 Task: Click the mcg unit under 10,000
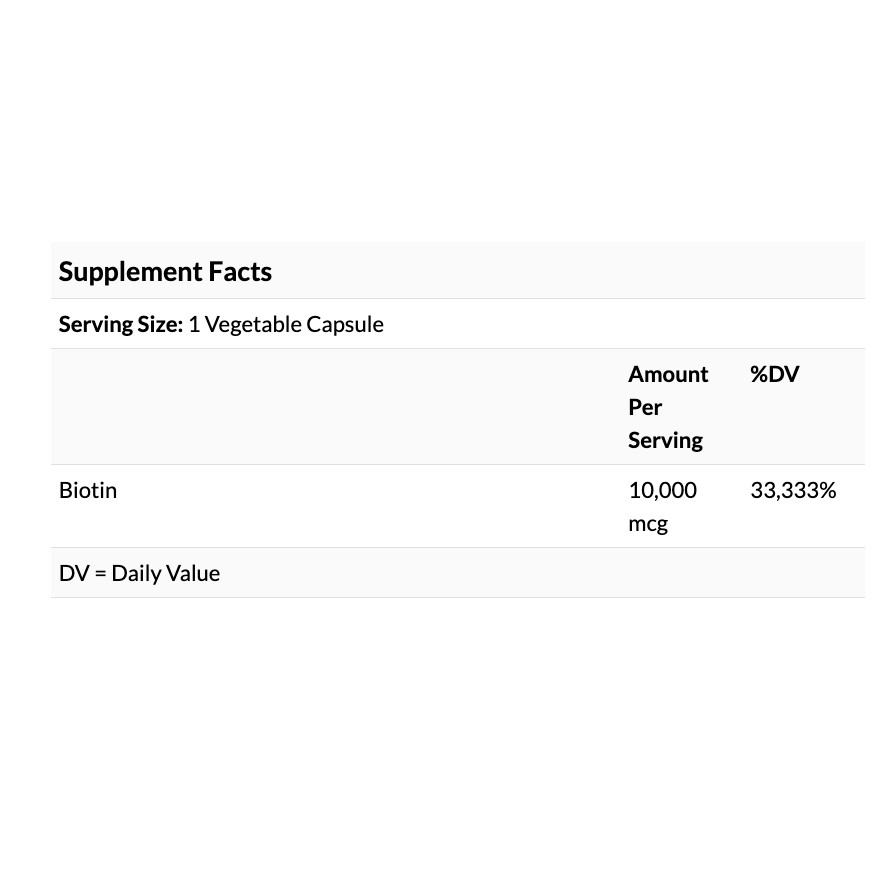pos(648,523)
